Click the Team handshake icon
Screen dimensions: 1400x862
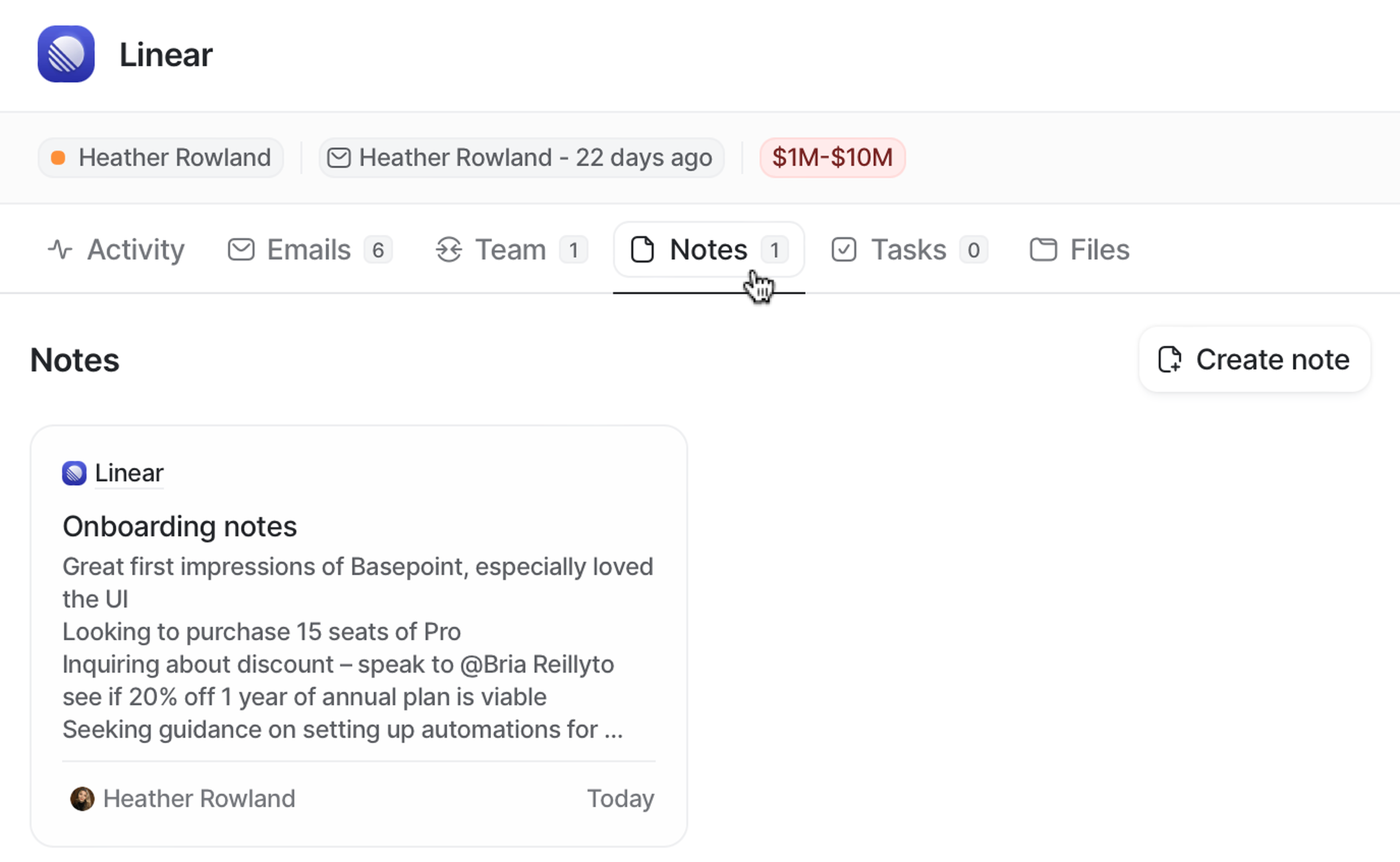449,250
